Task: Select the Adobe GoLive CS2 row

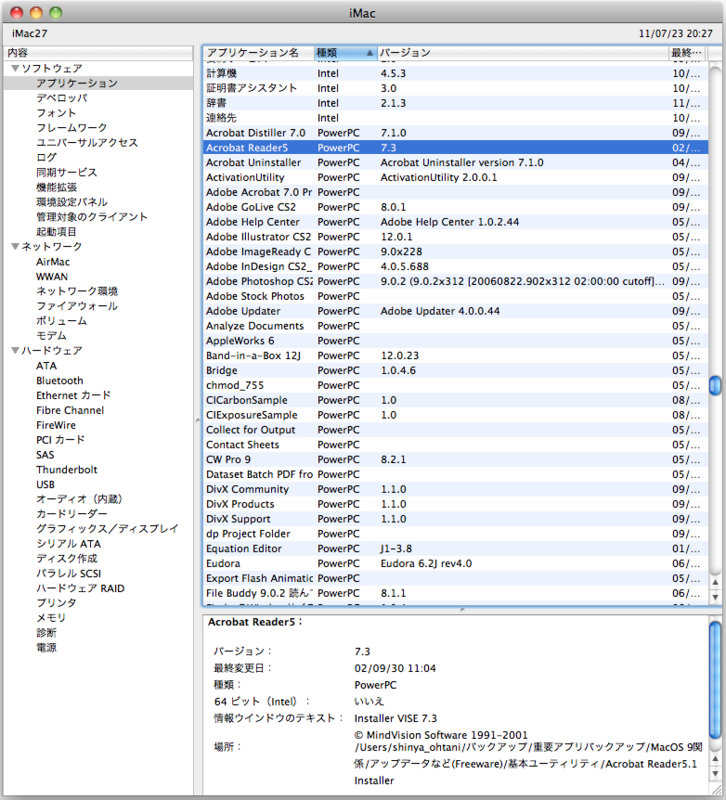Action: [x=456, y=207]
